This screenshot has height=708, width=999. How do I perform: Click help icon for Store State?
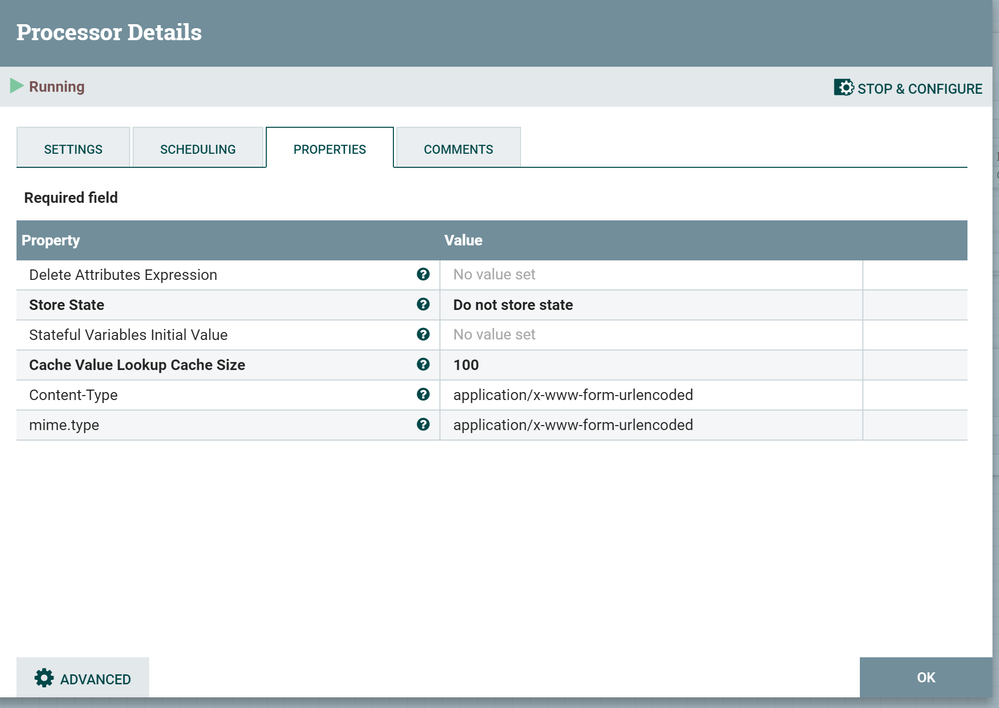point(423,304)
